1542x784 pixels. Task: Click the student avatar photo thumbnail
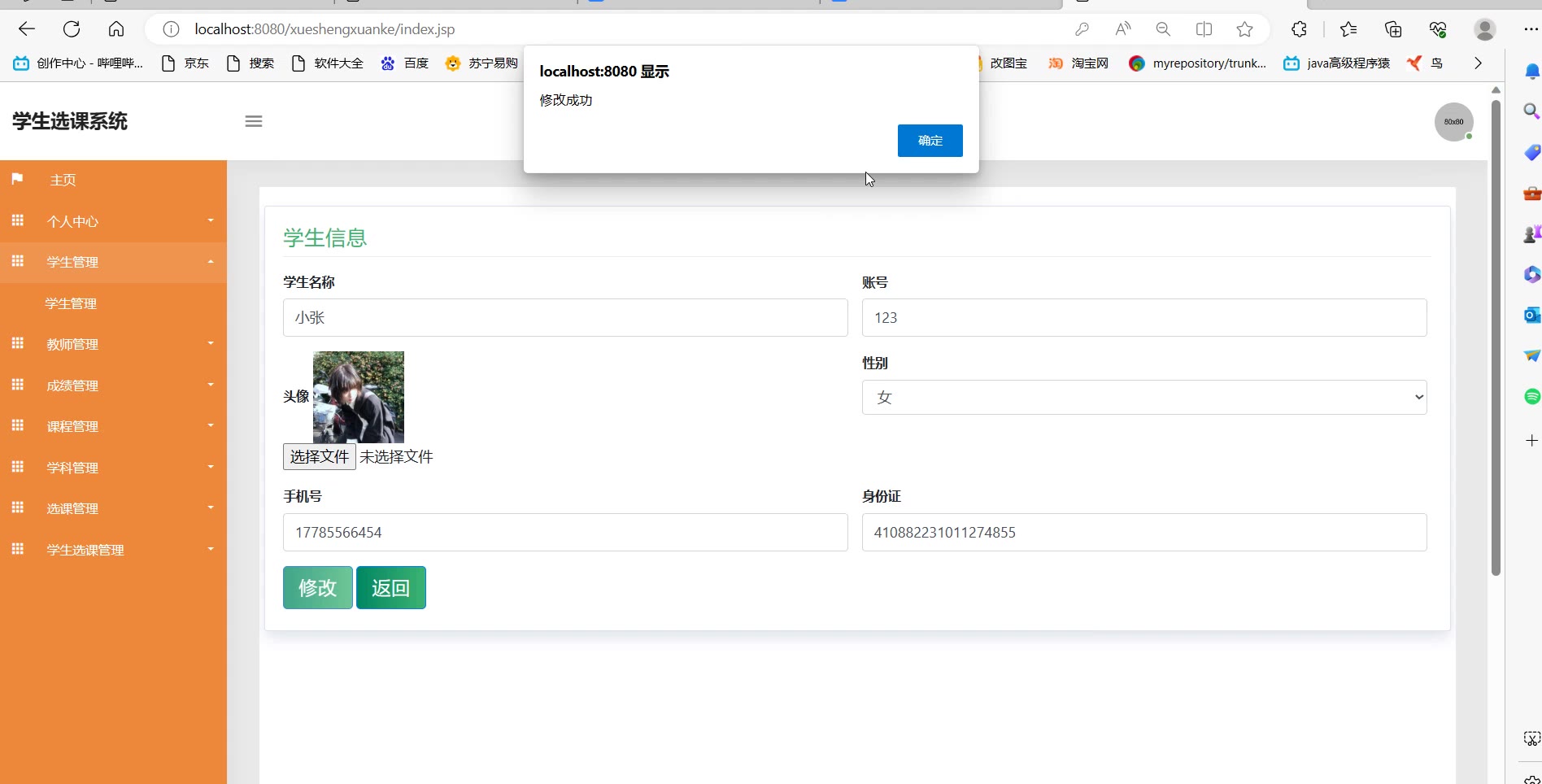coord(359,397)
